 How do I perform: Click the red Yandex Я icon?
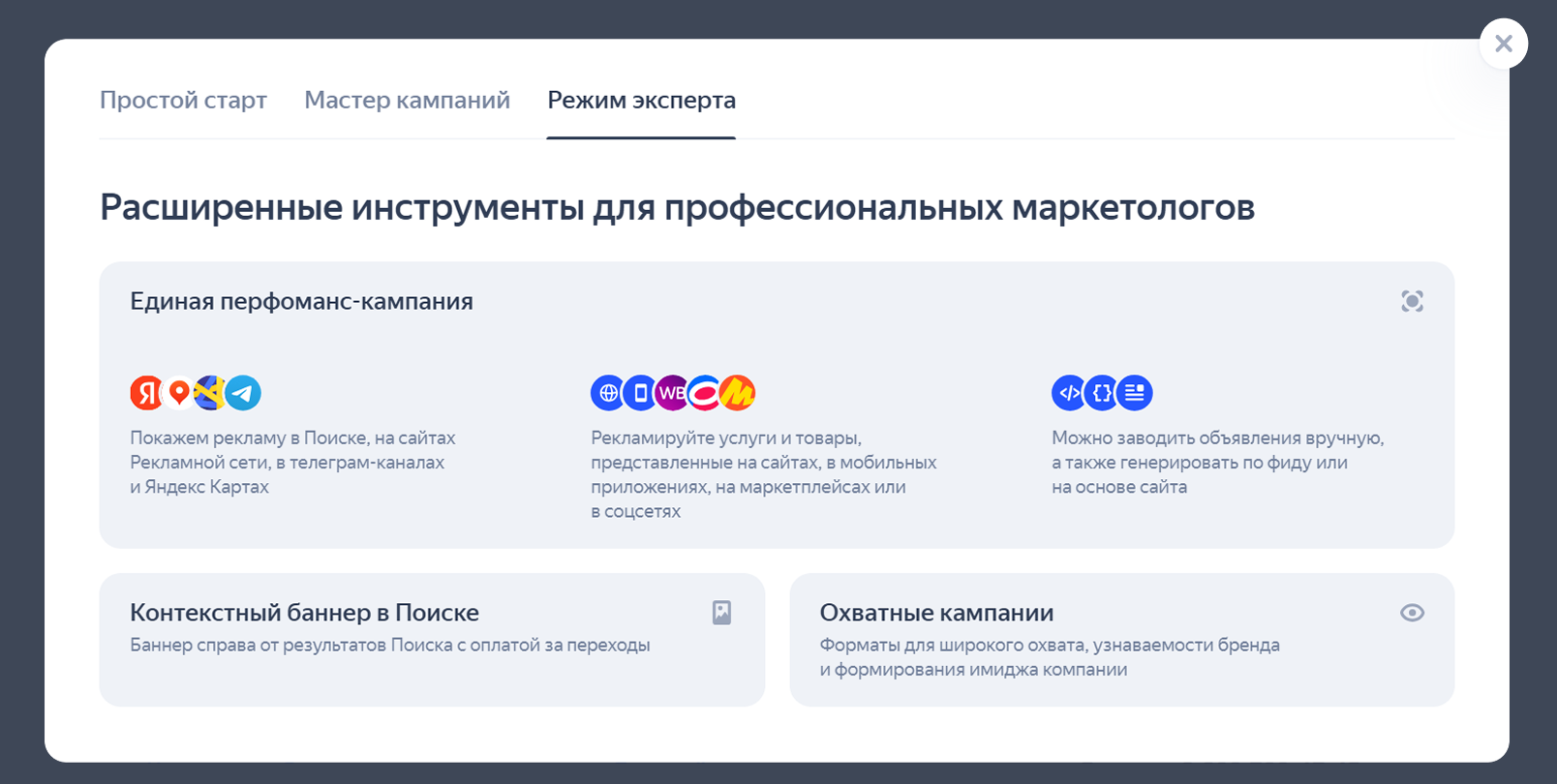click(147, 393)
